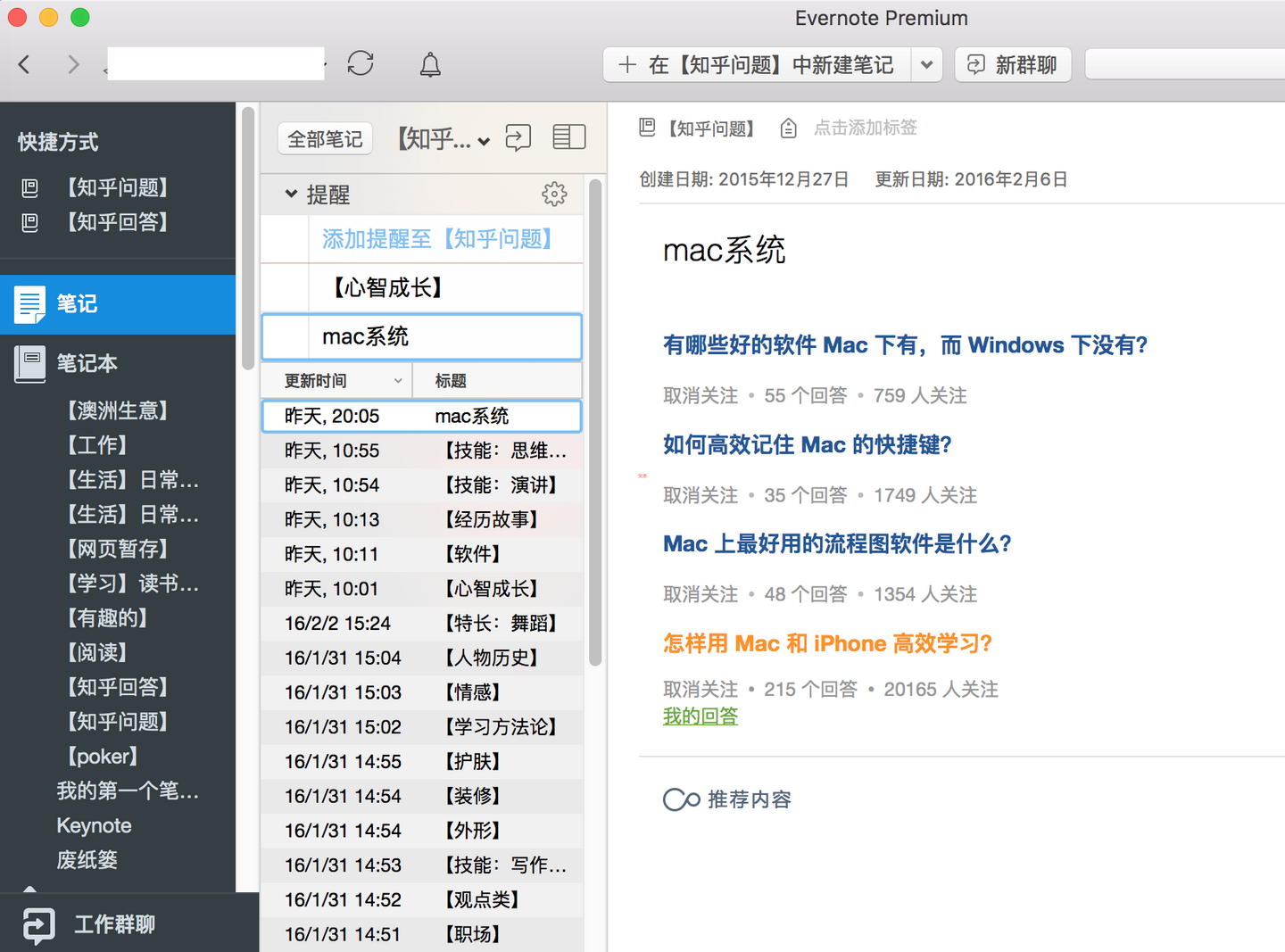1285x952 pixels.
Task: Select 笔记 section in sidebar
Action: [x=118, y=304]
